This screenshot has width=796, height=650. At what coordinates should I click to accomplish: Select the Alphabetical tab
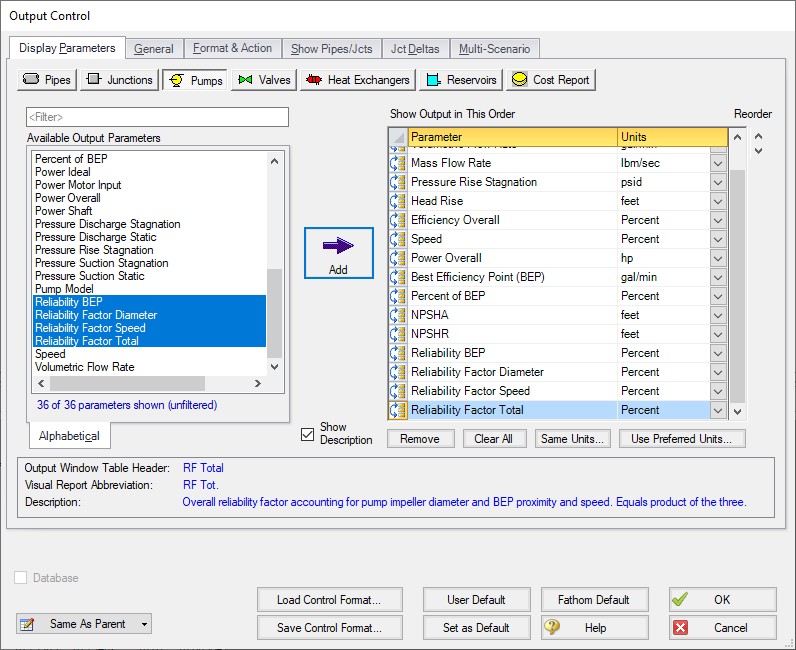pyautogui.click(x=69, y=436)
